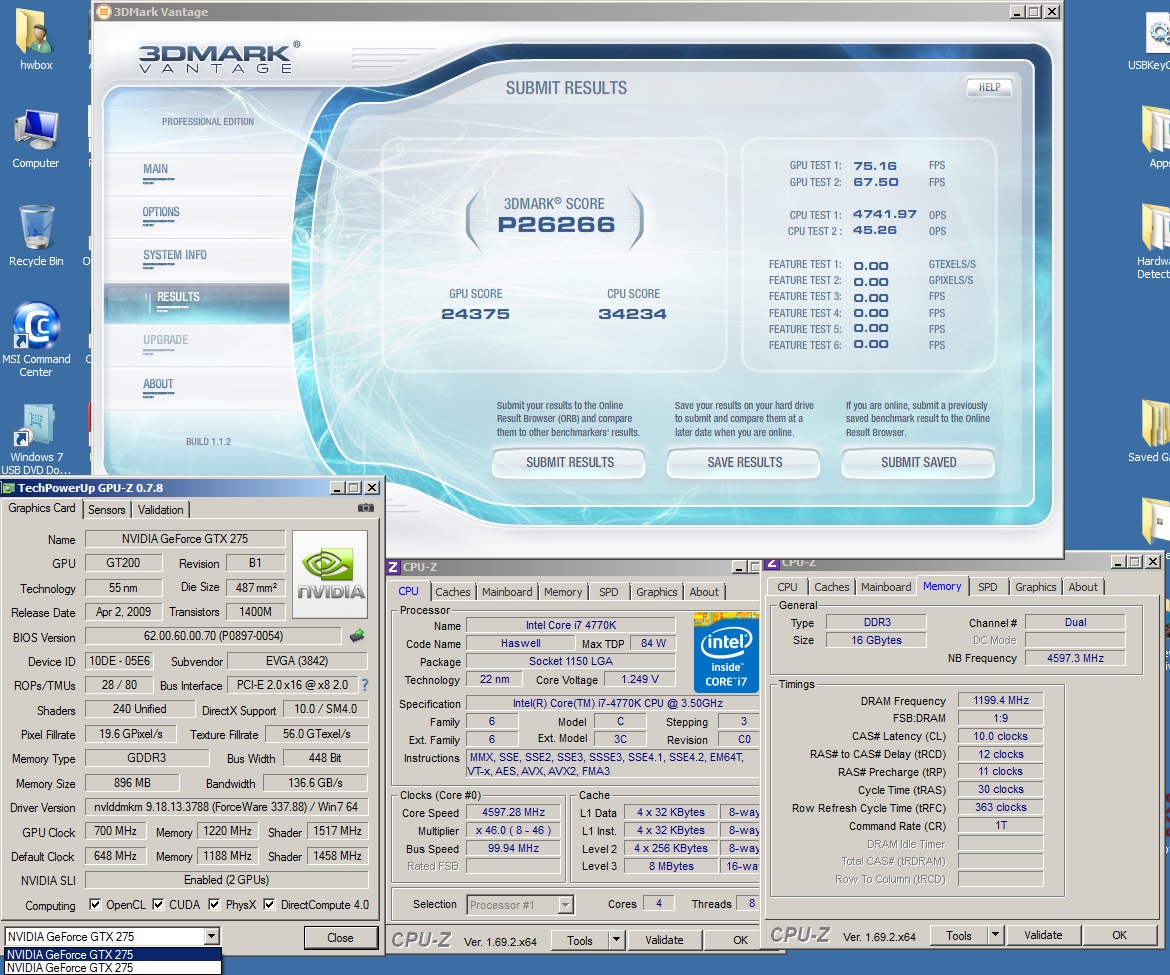Click the CAS# Latency value 10.0 clocks
1170x975 pixels.
click(1001, 736)
